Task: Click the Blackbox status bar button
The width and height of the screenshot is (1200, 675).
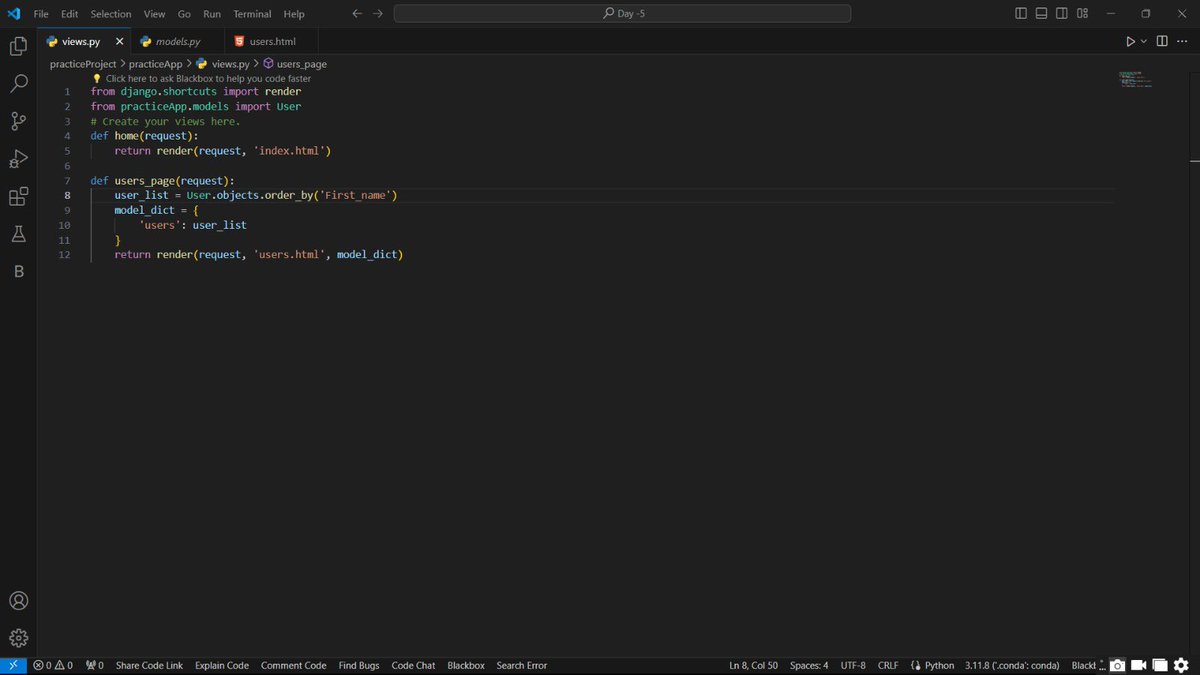Action: pos(466,665)
